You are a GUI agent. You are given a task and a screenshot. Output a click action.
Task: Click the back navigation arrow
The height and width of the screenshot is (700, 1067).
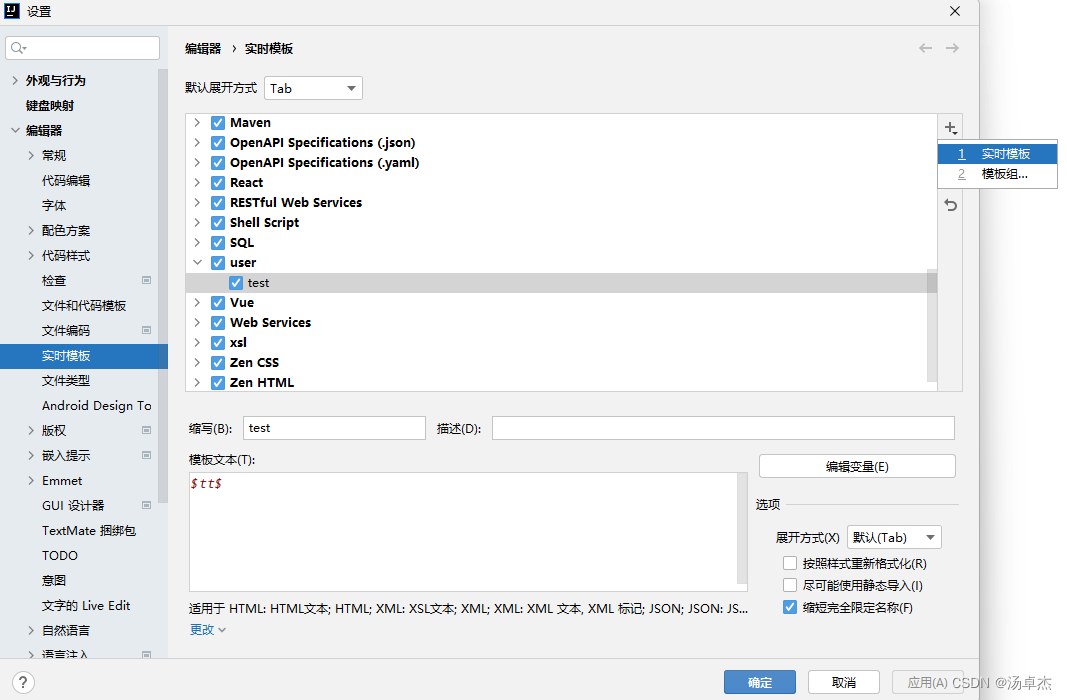coord(926,48)
